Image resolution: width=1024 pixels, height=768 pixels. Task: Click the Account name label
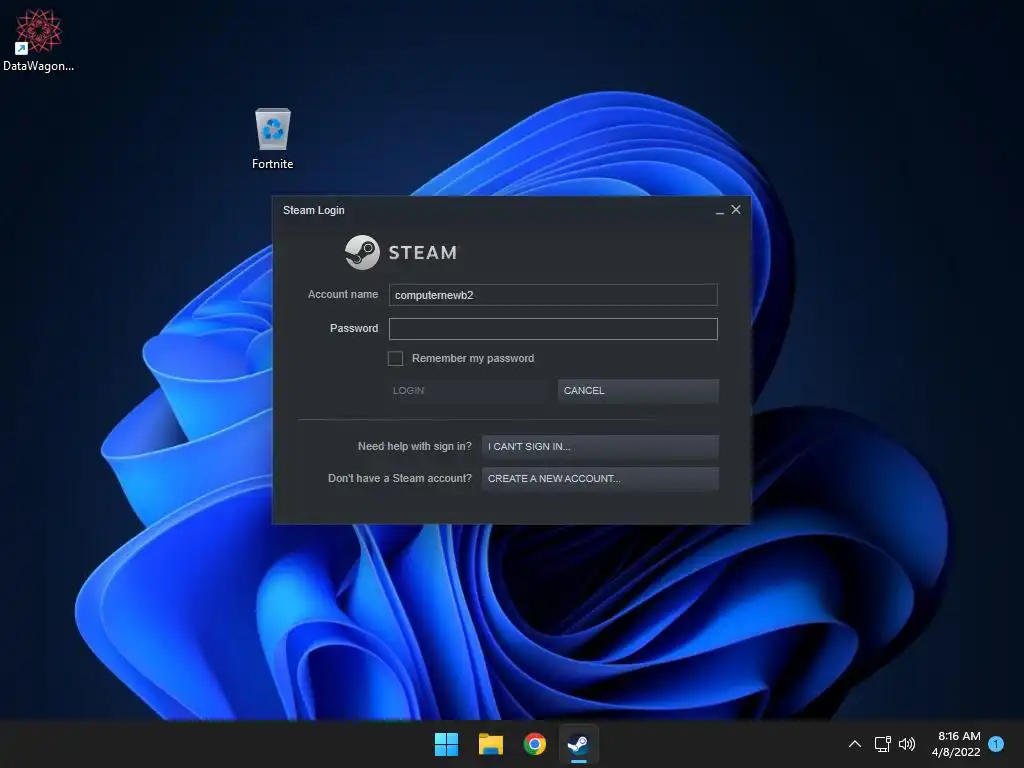point(343,295)
